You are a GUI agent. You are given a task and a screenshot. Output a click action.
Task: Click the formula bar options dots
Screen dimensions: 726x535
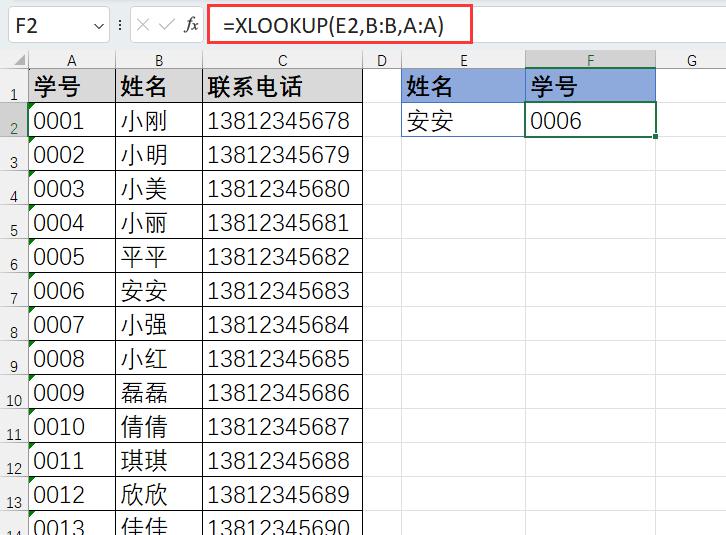(x=120, y=25)
